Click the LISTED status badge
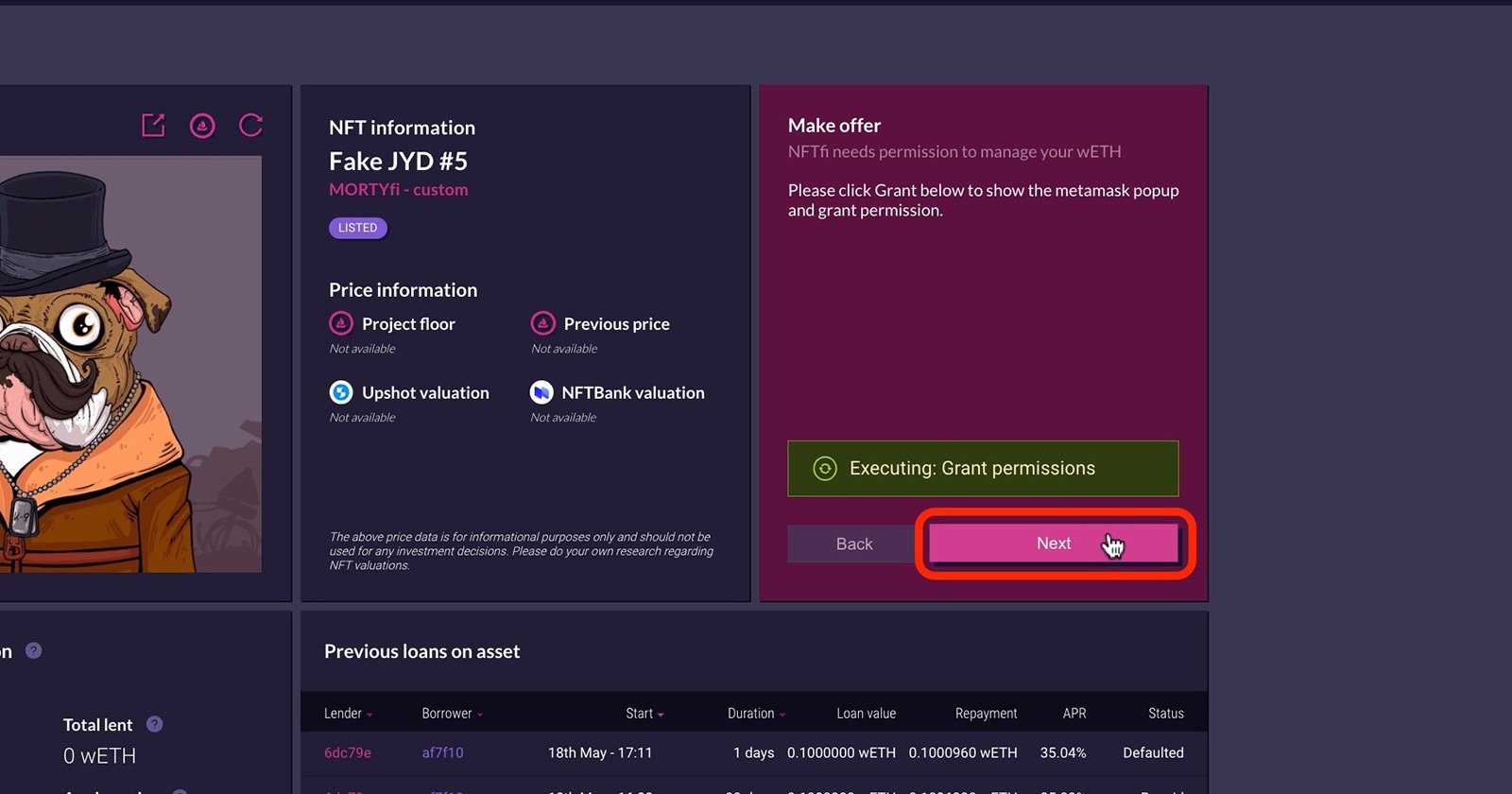Image resolution: width=1512 pixels, height=794 pixels. point(358,228)
